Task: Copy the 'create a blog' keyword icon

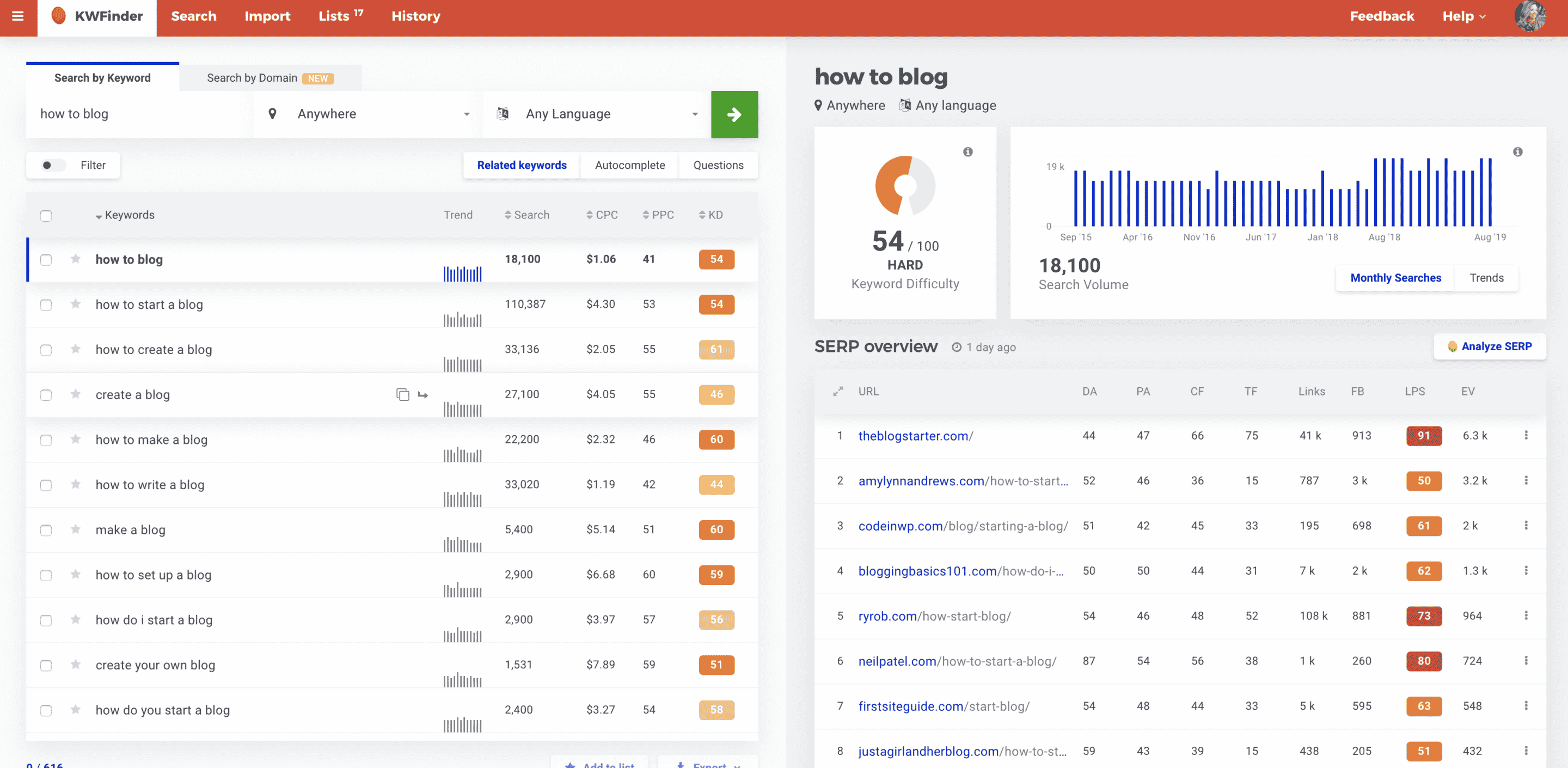Action: point(402,395)
